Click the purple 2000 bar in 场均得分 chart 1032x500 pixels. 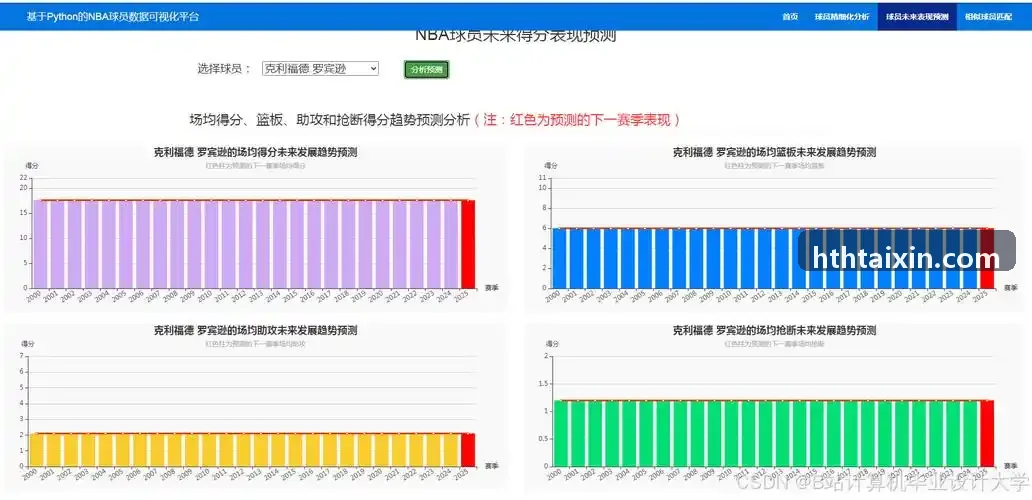(40, 244)
